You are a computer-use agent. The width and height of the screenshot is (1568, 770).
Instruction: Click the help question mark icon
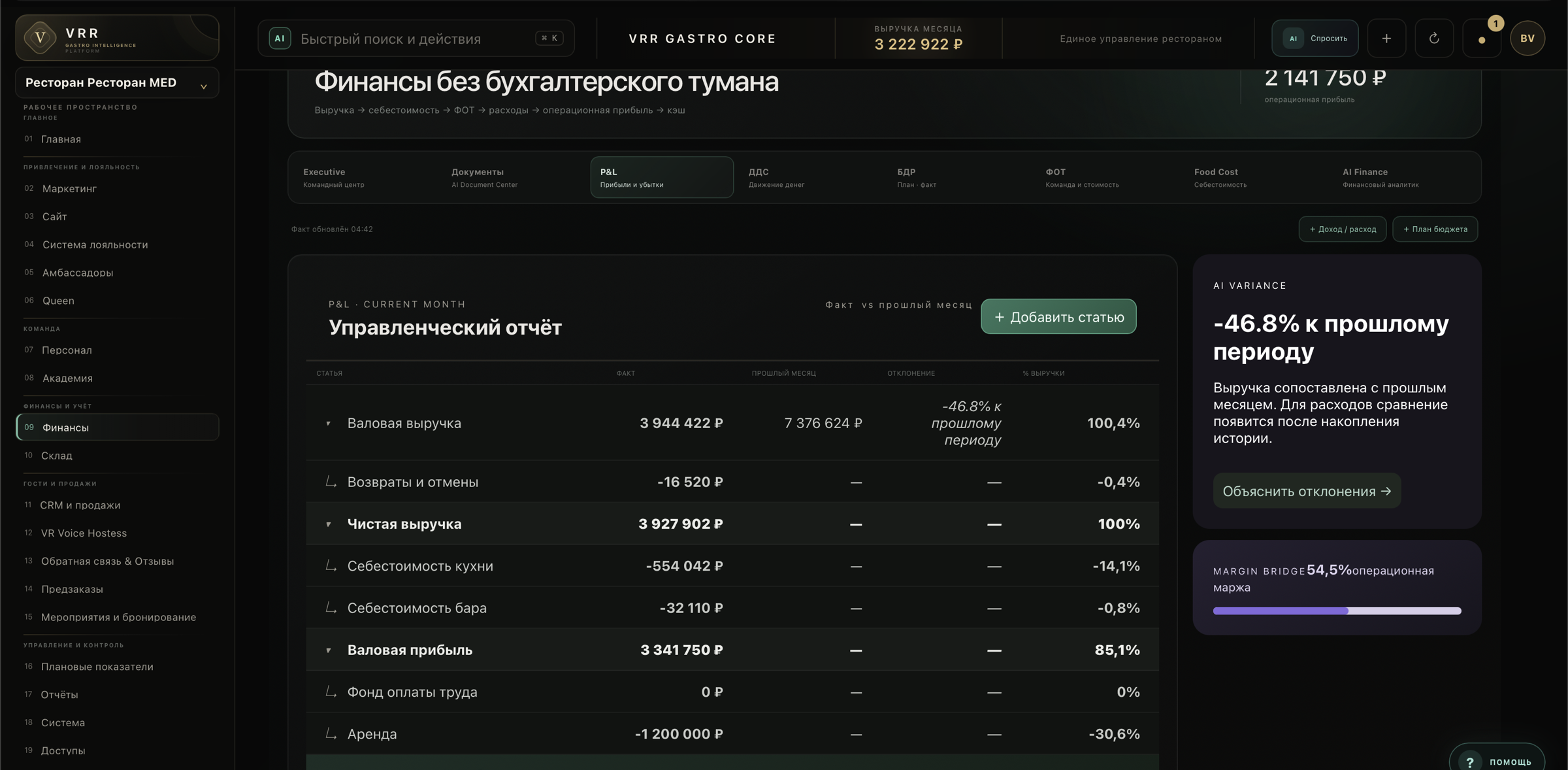(x=1470, y=762)
